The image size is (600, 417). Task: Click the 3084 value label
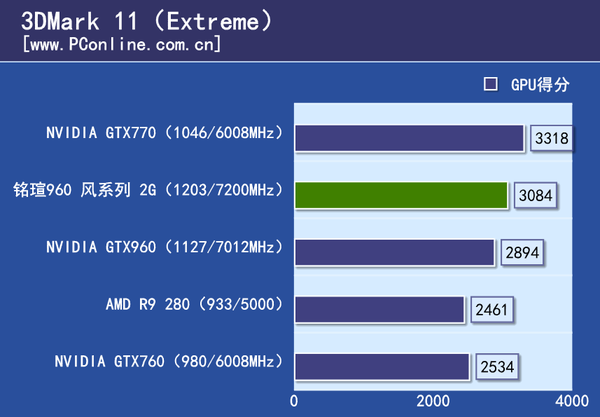[535, 195]
